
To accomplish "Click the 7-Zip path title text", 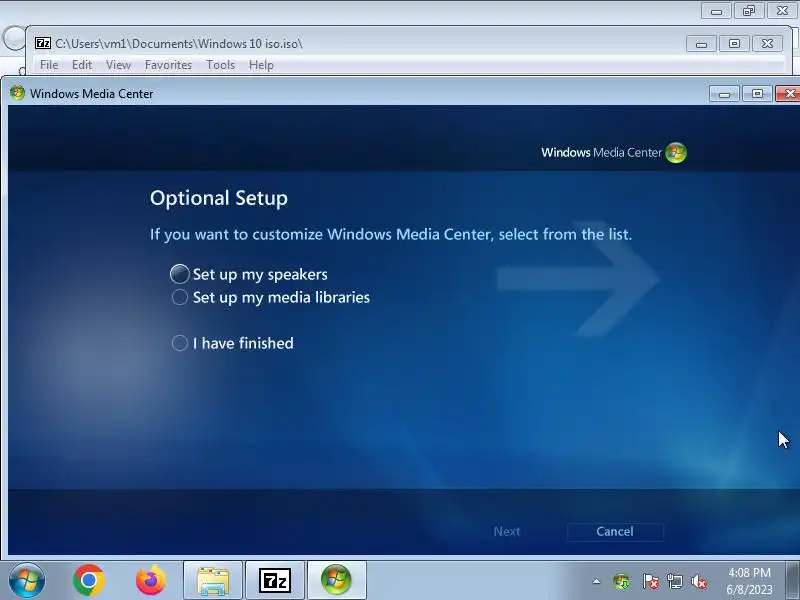I will tap(179, 43).
